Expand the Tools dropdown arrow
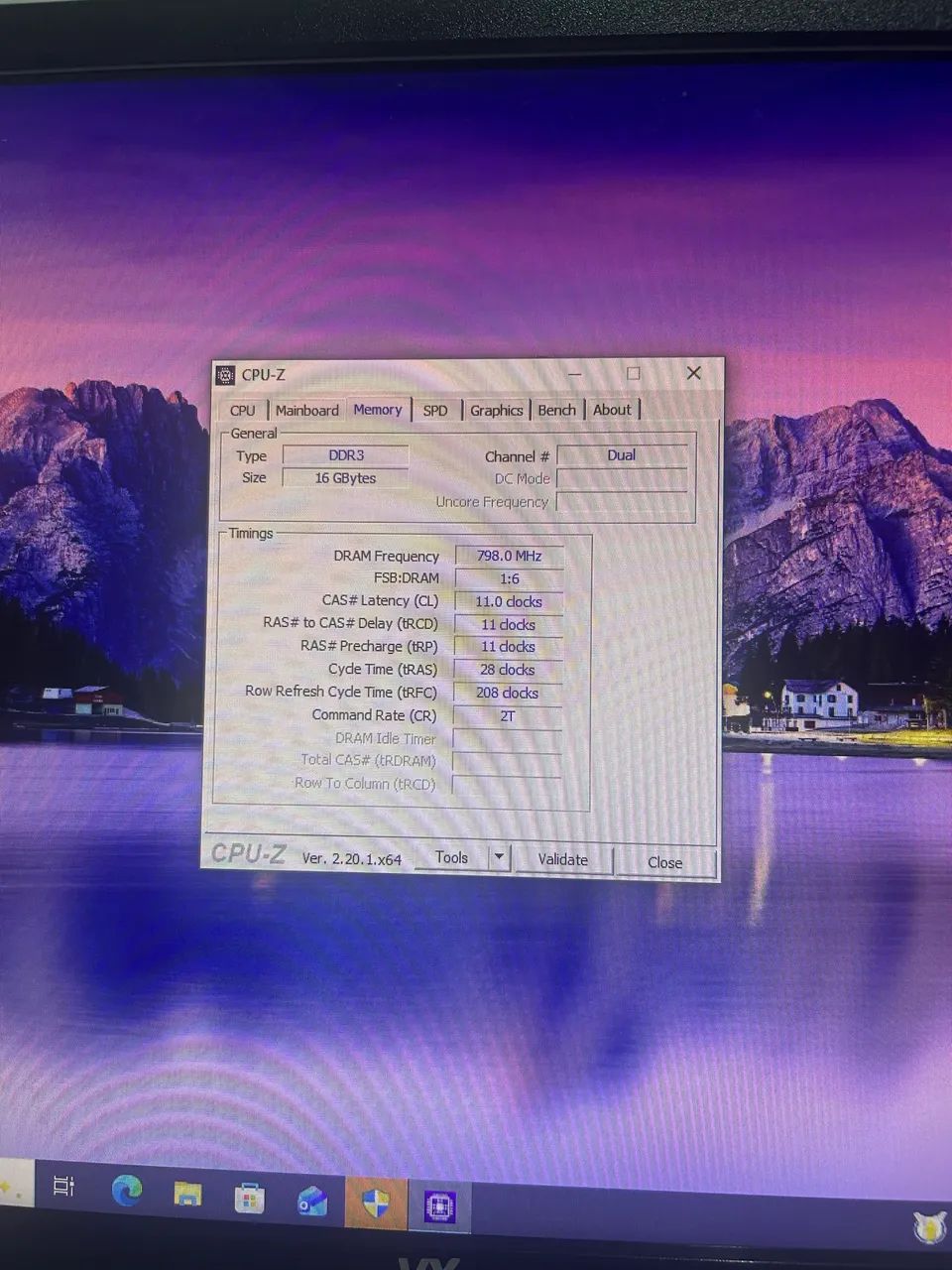 click(499, 856)
